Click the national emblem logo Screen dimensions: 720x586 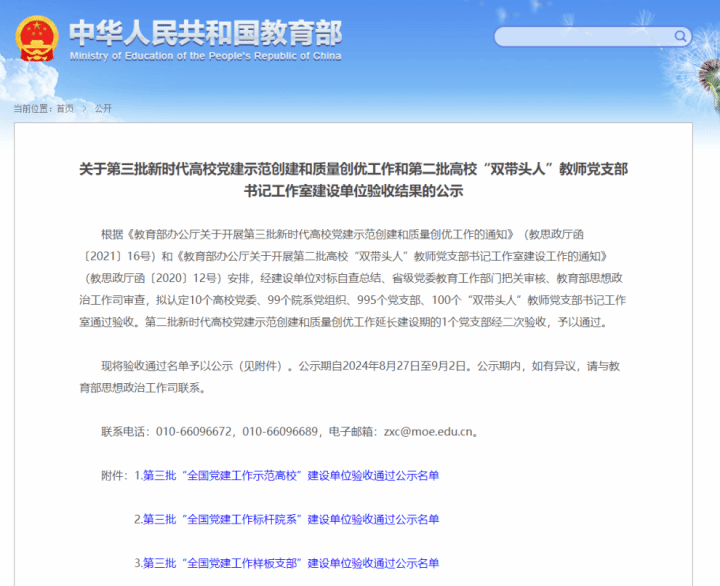37,38
